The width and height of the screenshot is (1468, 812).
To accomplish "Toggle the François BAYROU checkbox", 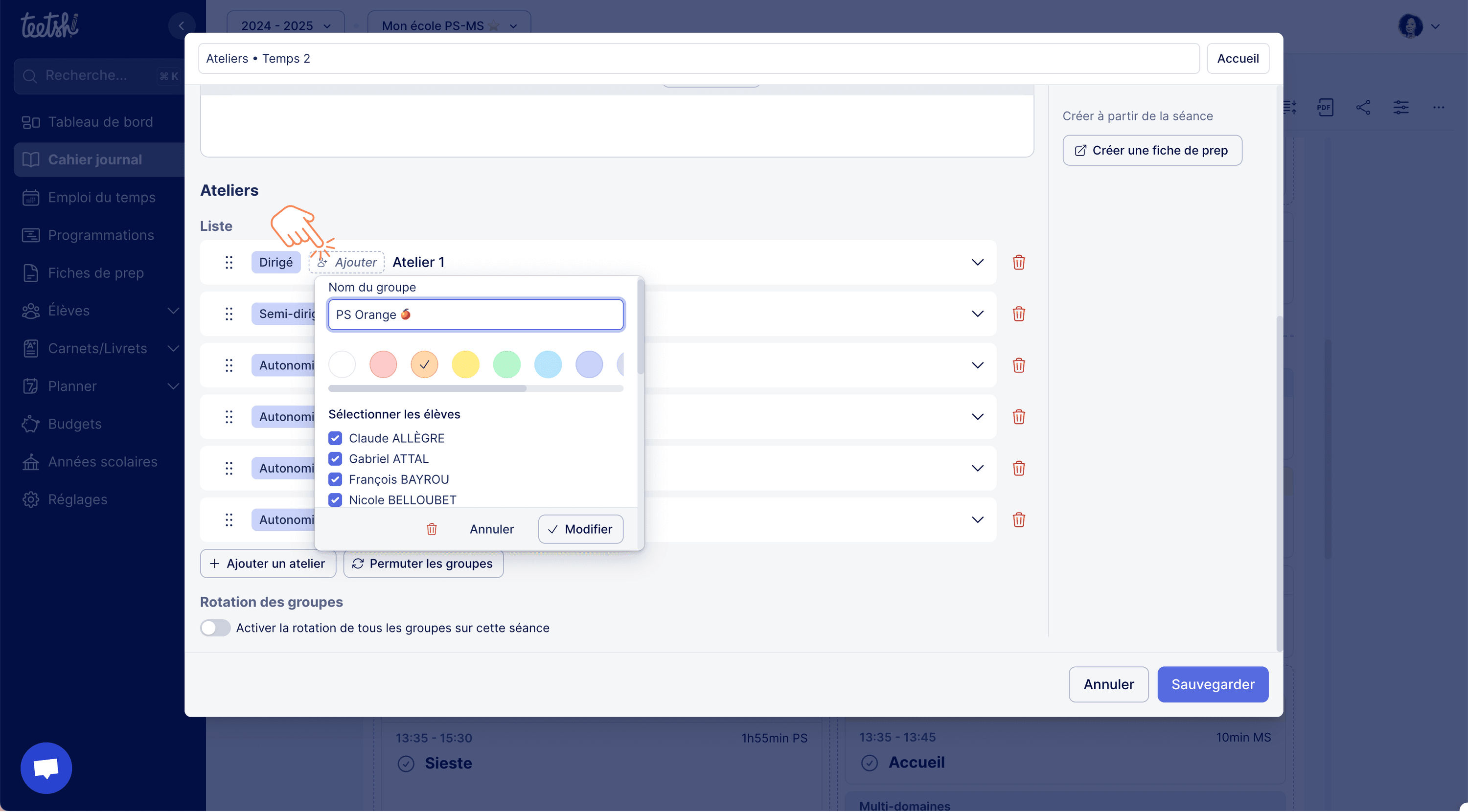I will [x=335, y=479].
